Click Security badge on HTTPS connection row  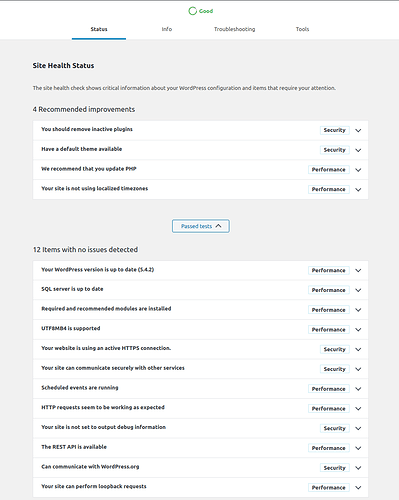335,349
